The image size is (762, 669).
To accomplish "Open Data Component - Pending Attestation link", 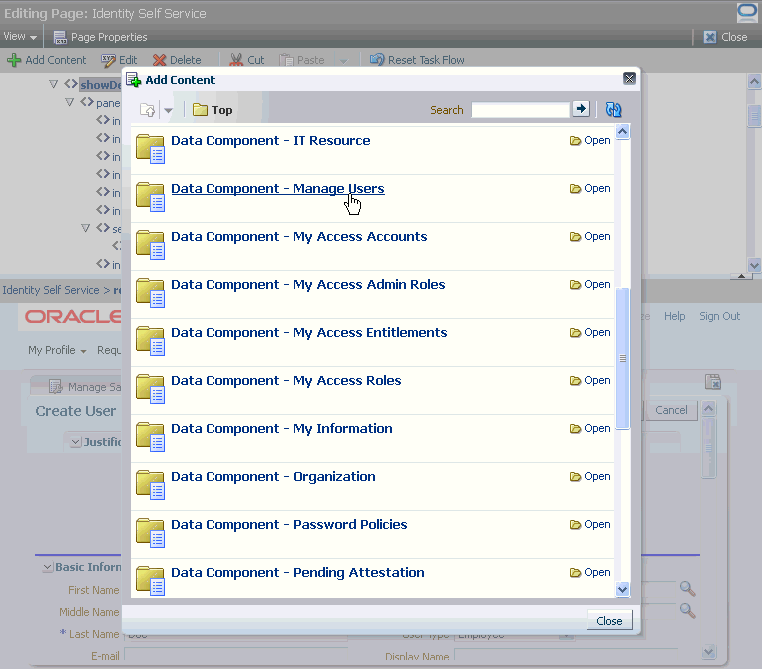I will (x=297, y=573).
